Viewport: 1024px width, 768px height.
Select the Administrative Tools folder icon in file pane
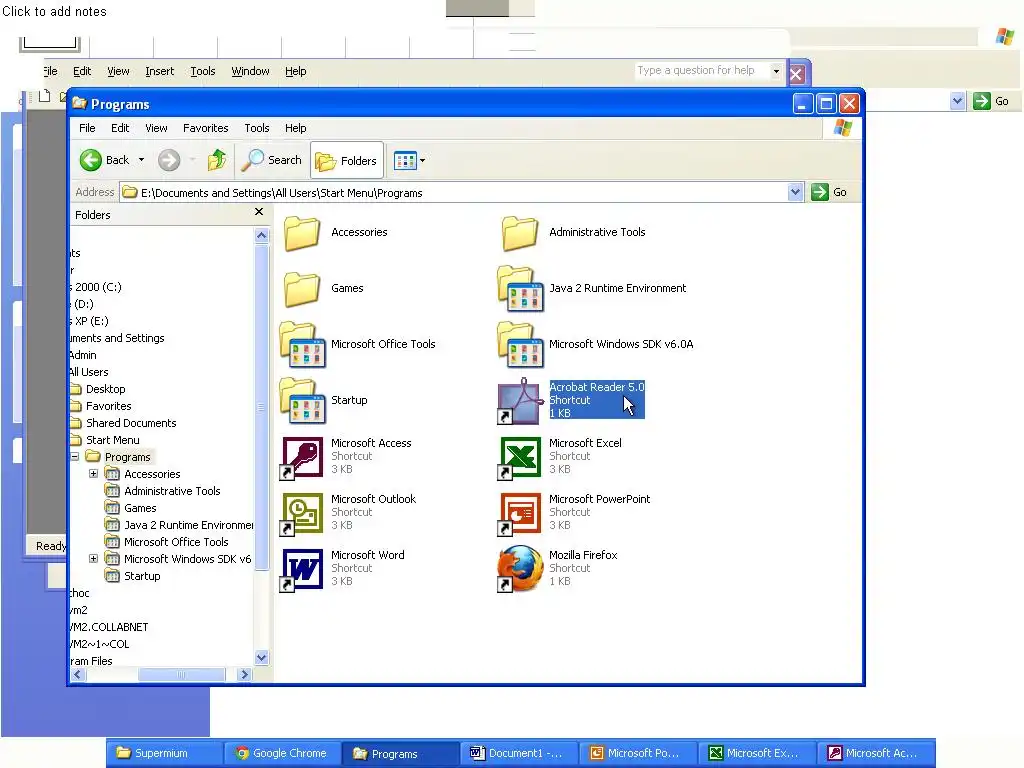520,233
